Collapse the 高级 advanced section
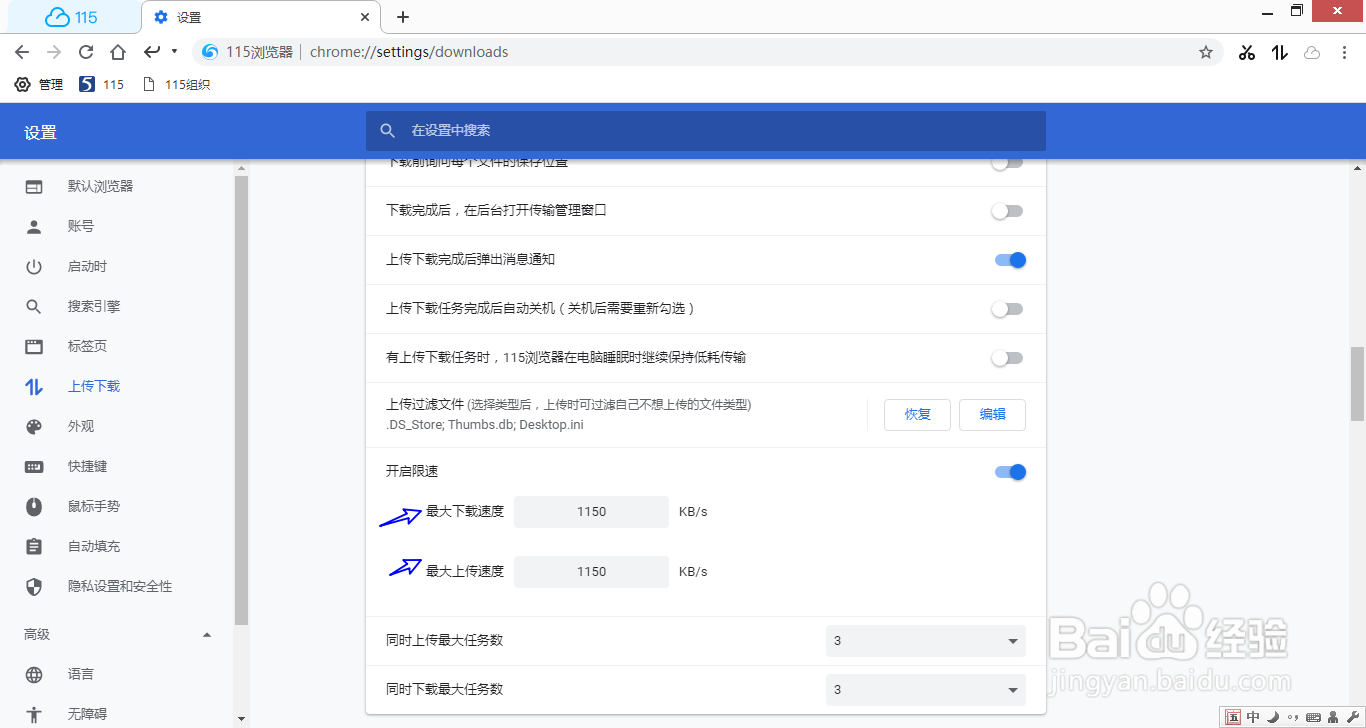 point(207,634)
